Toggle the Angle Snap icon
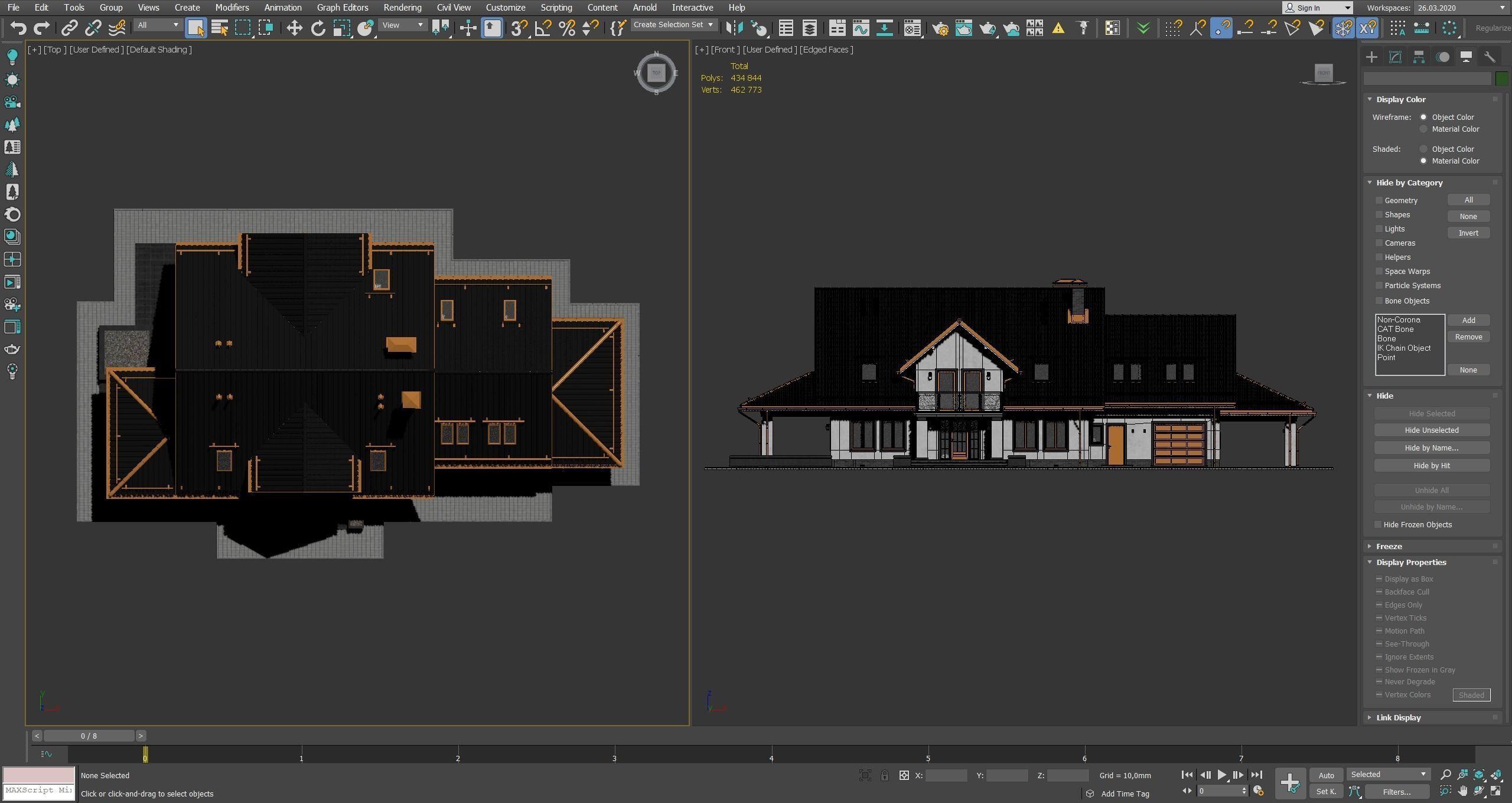 pos(543,28)
